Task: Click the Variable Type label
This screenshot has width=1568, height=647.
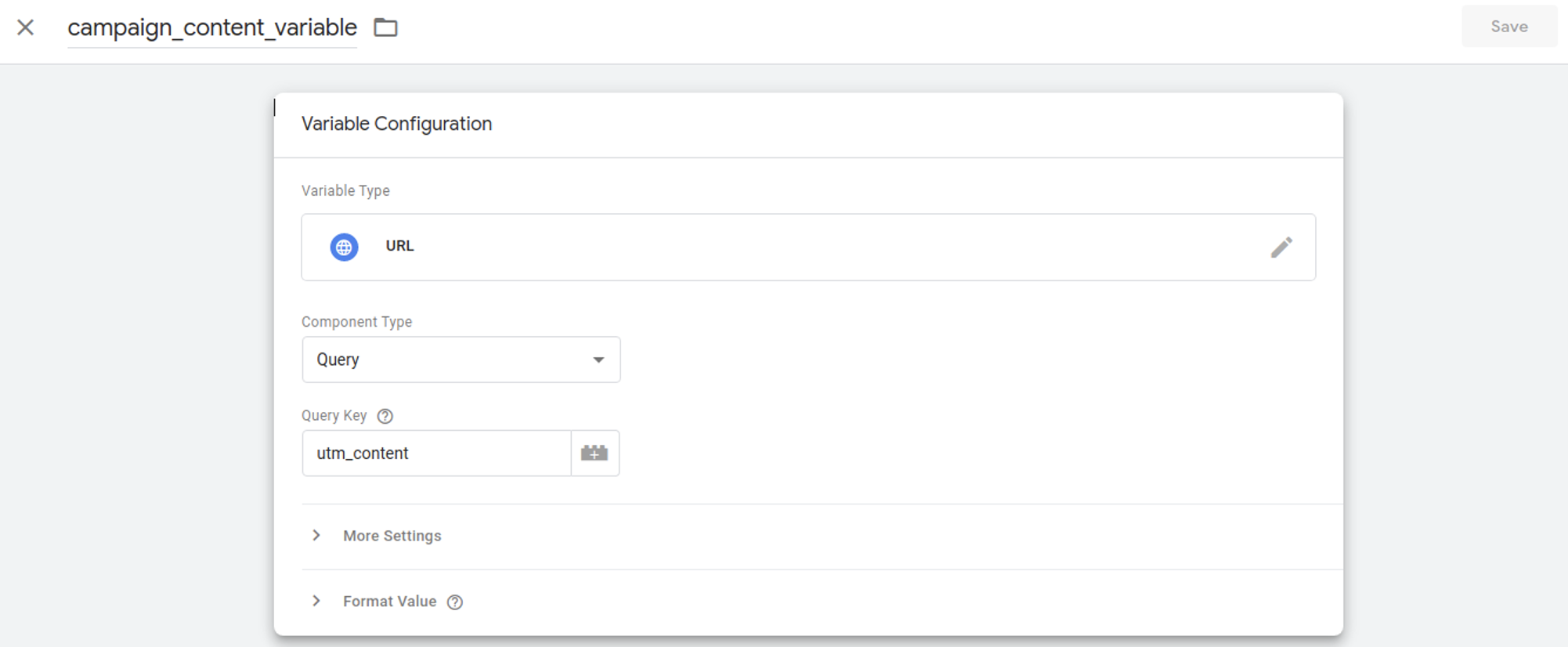Action: pyautogui.click(x=345, y=191)
